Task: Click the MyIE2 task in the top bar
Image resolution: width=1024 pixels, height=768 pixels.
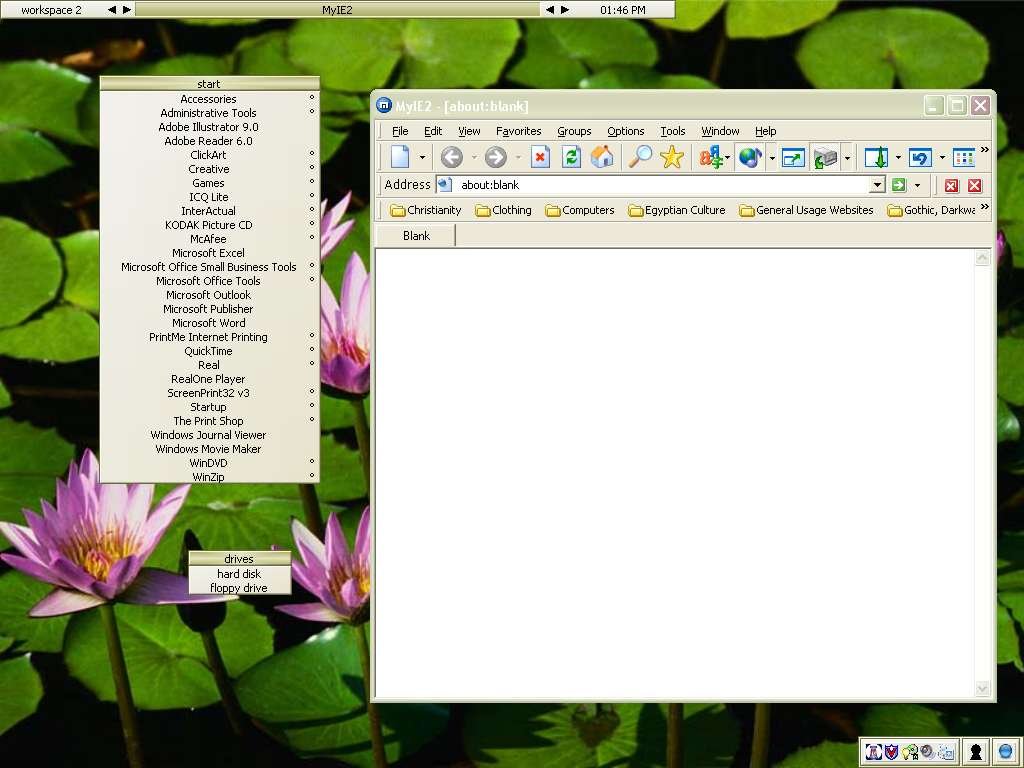Action: [337, 10]
